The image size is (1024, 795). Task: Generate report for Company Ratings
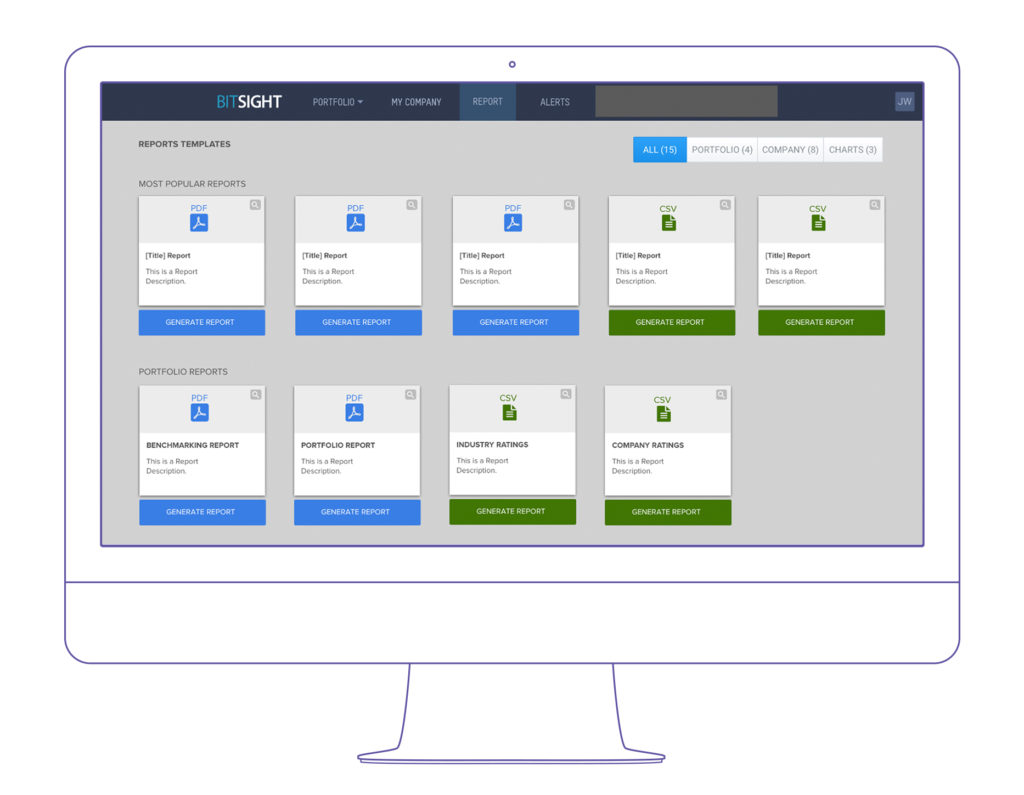[x=667, y=512]
